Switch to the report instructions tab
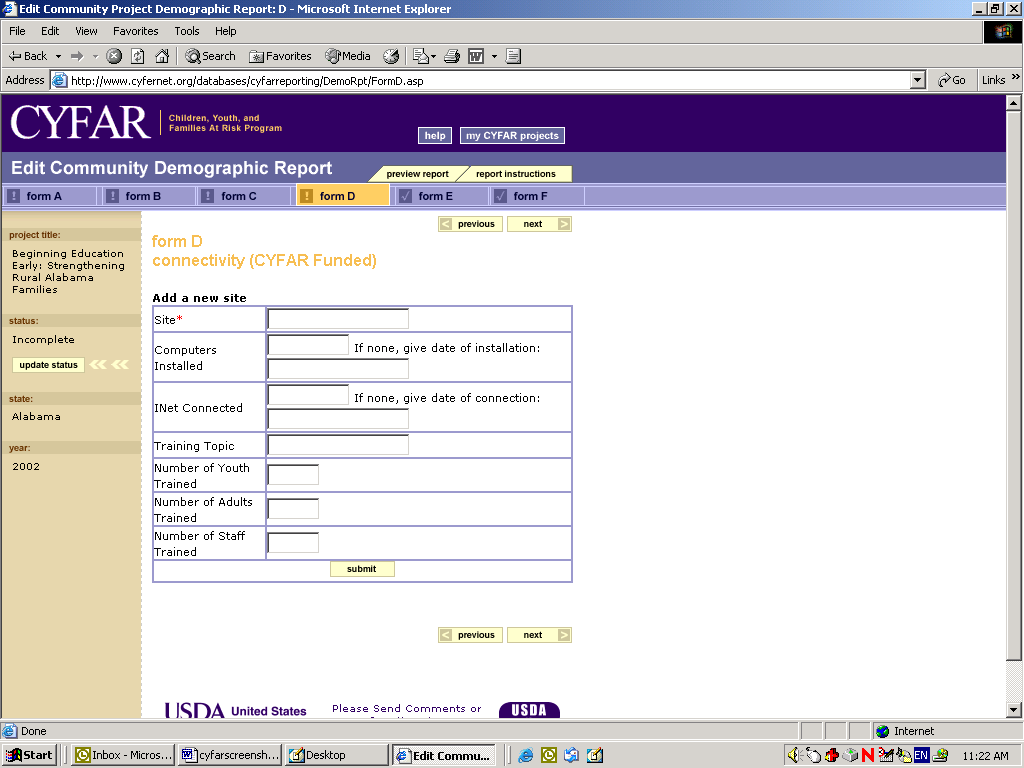This screenshot has height=768, width=1024. 515,174
